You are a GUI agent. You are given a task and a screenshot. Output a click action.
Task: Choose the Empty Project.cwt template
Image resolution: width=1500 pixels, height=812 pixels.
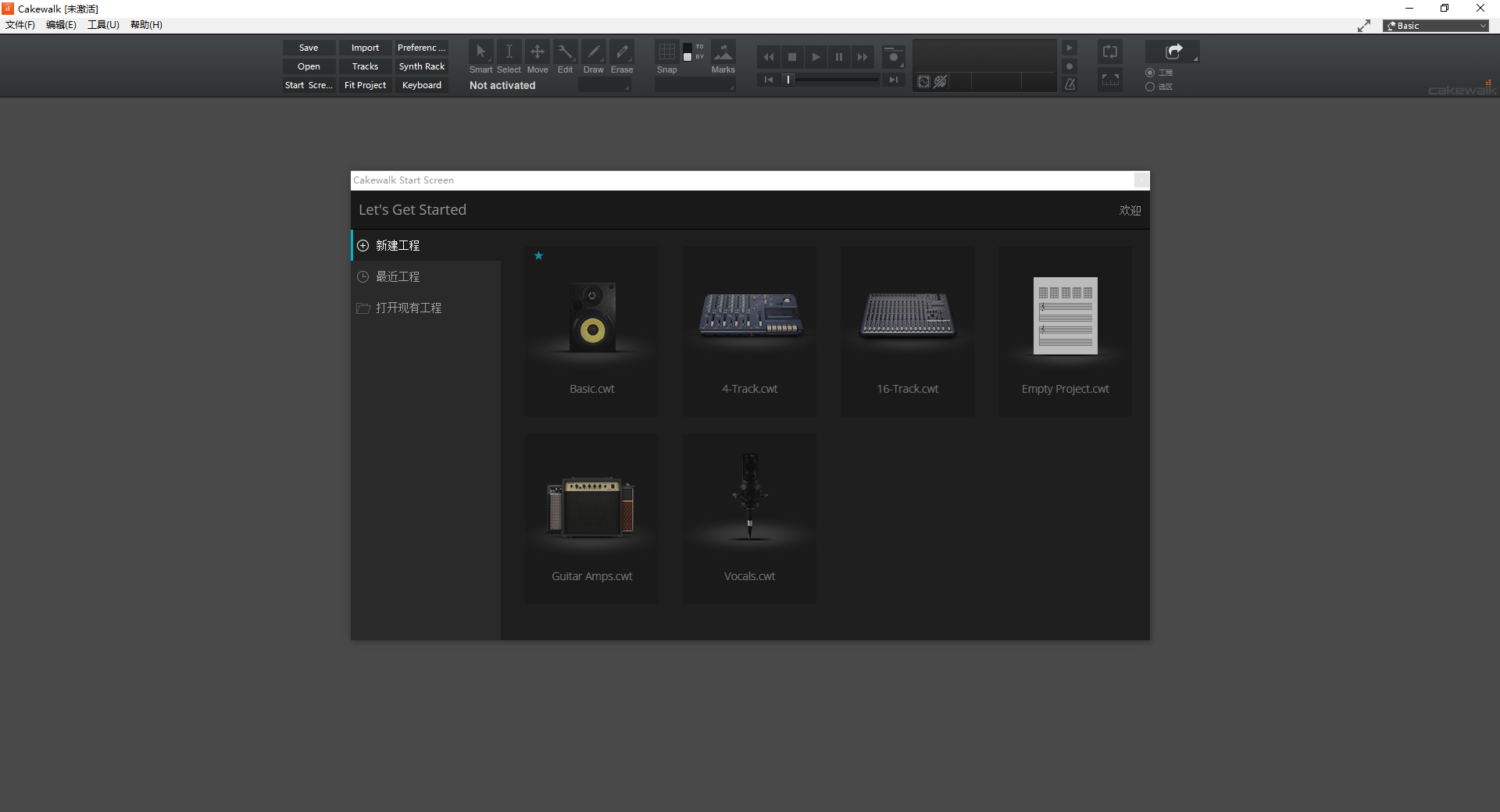coord(1065,331)
